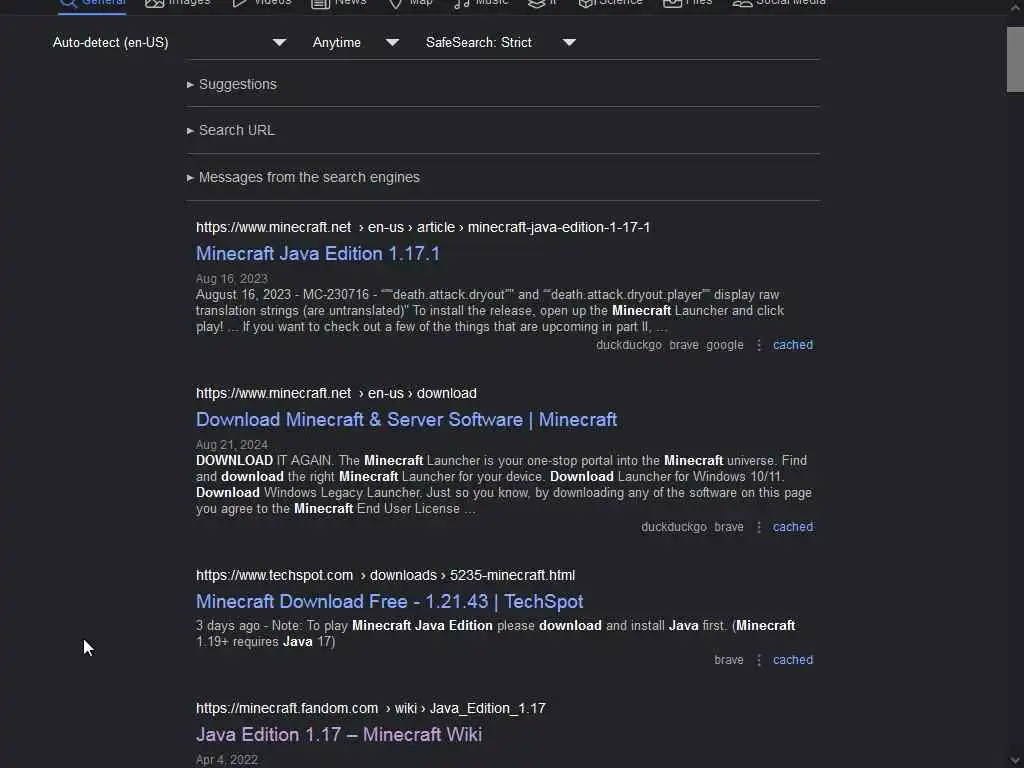Click the google engine label under first result
The image size is (1024, 768).
click(x=724, y=345)
